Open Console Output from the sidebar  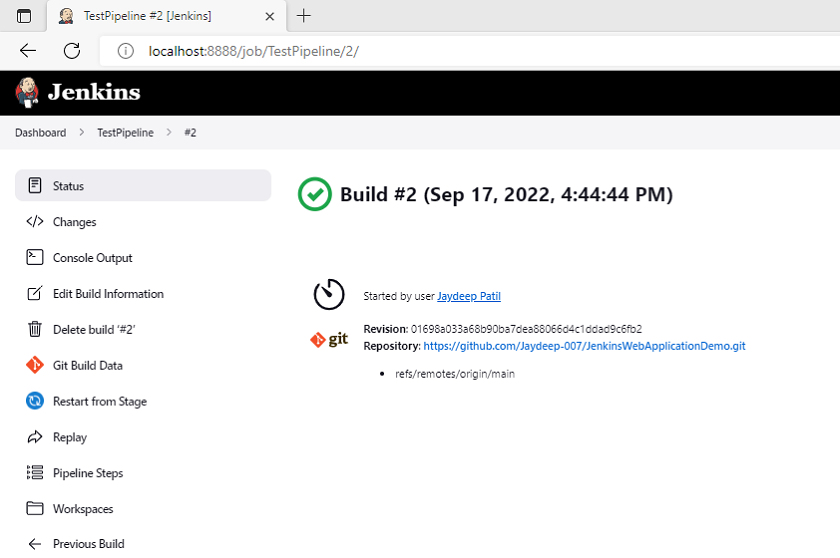pyautogui.click(x=143, y=257)
